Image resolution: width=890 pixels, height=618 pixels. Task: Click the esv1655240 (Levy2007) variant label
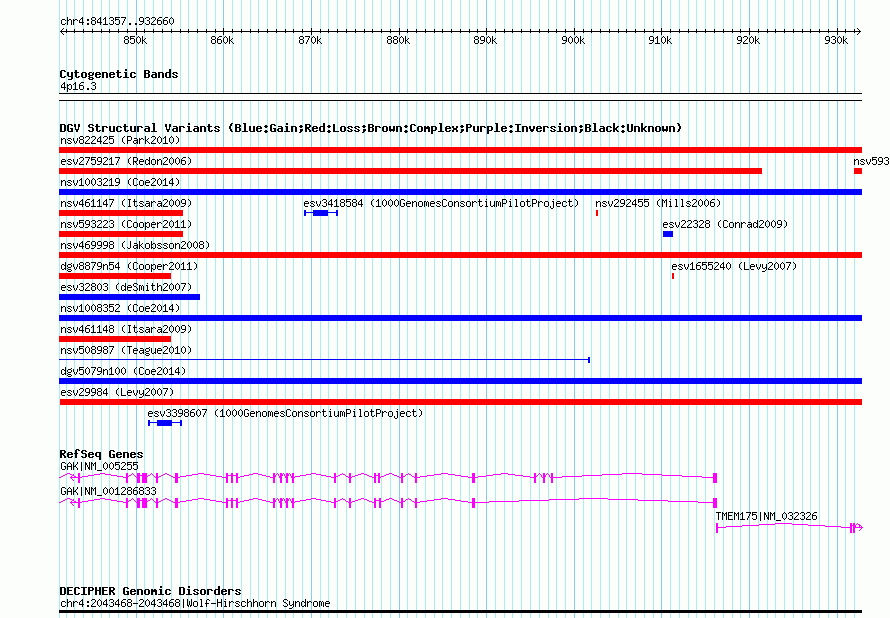coord(734,266)
